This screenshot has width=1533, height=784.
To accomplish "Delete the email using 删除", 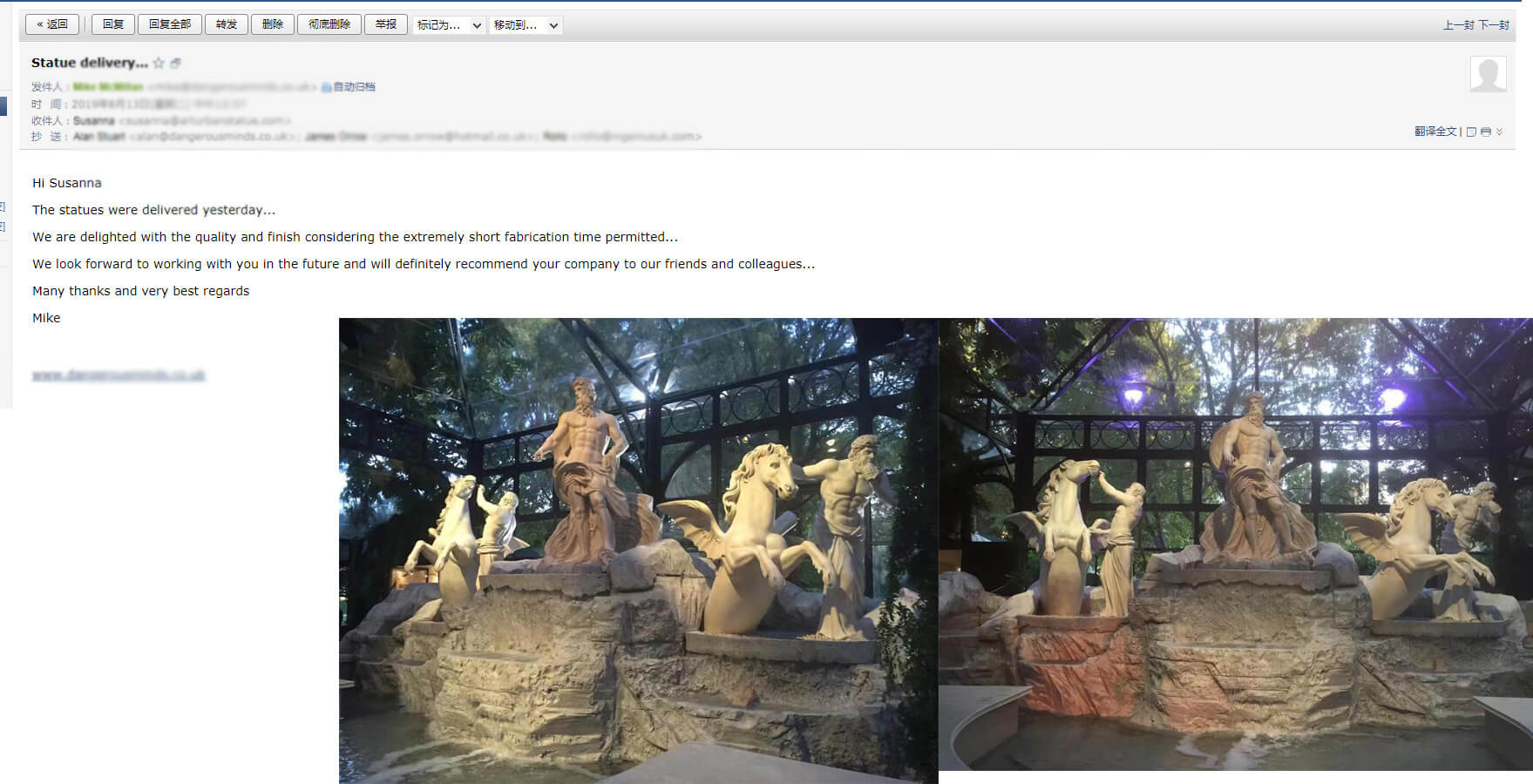I will coord(273,24).
